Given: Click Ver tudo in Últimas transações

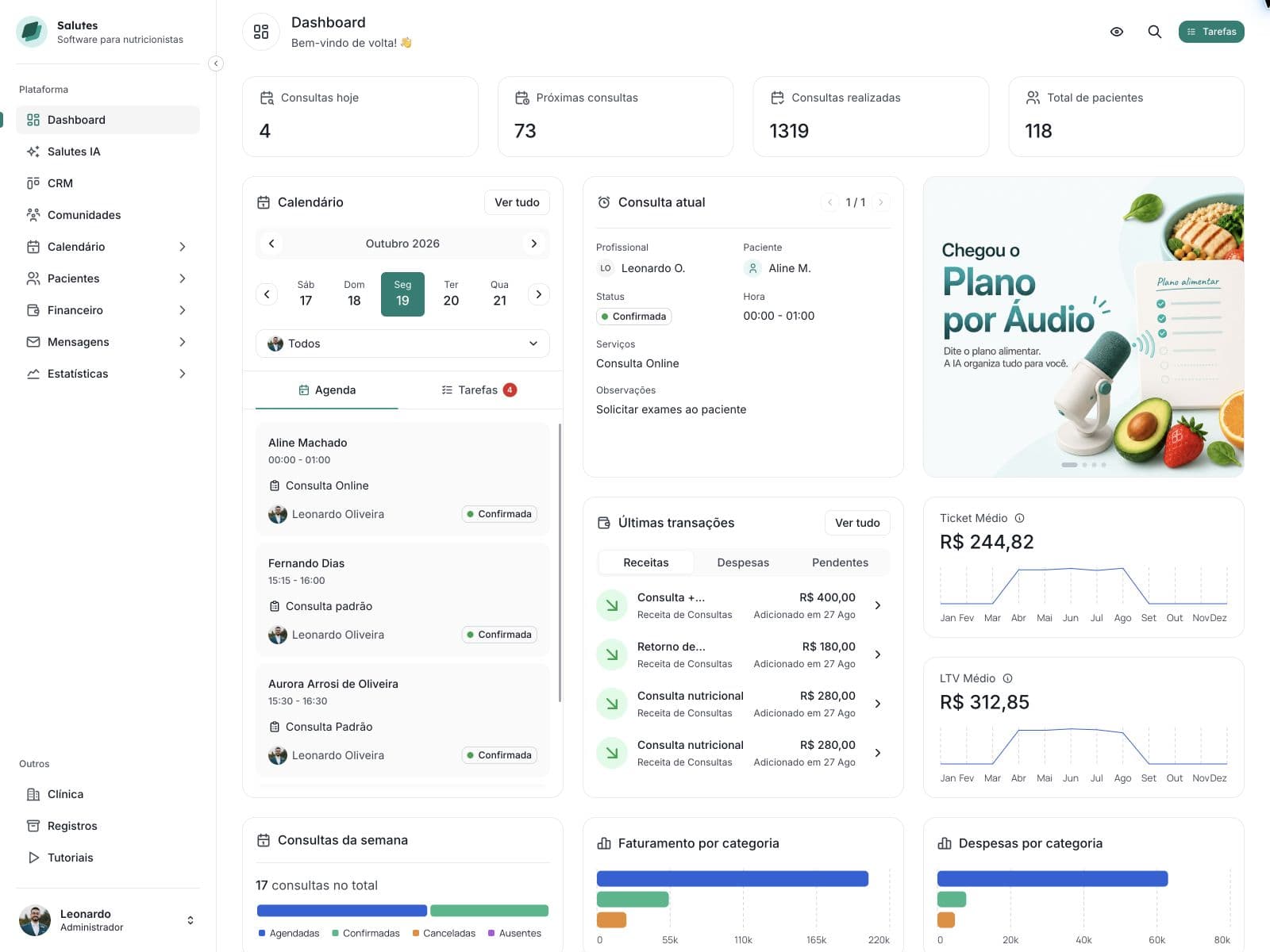Looking at the screenshot, I should (857, 523).
